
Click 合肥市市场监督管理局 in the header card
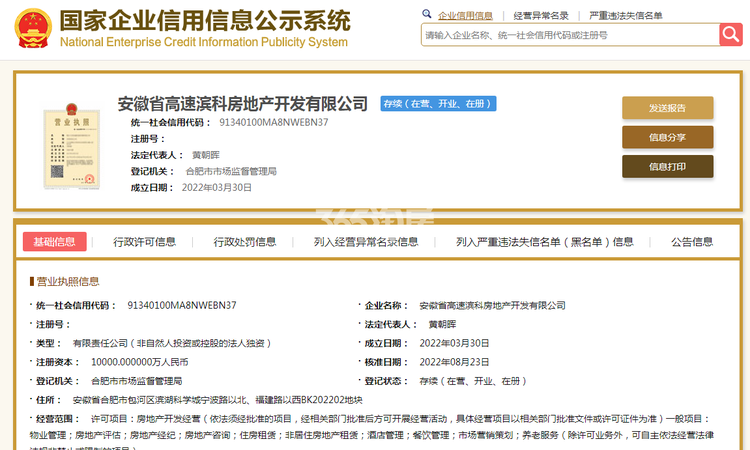pyautogui.click(x=231, y=171)
